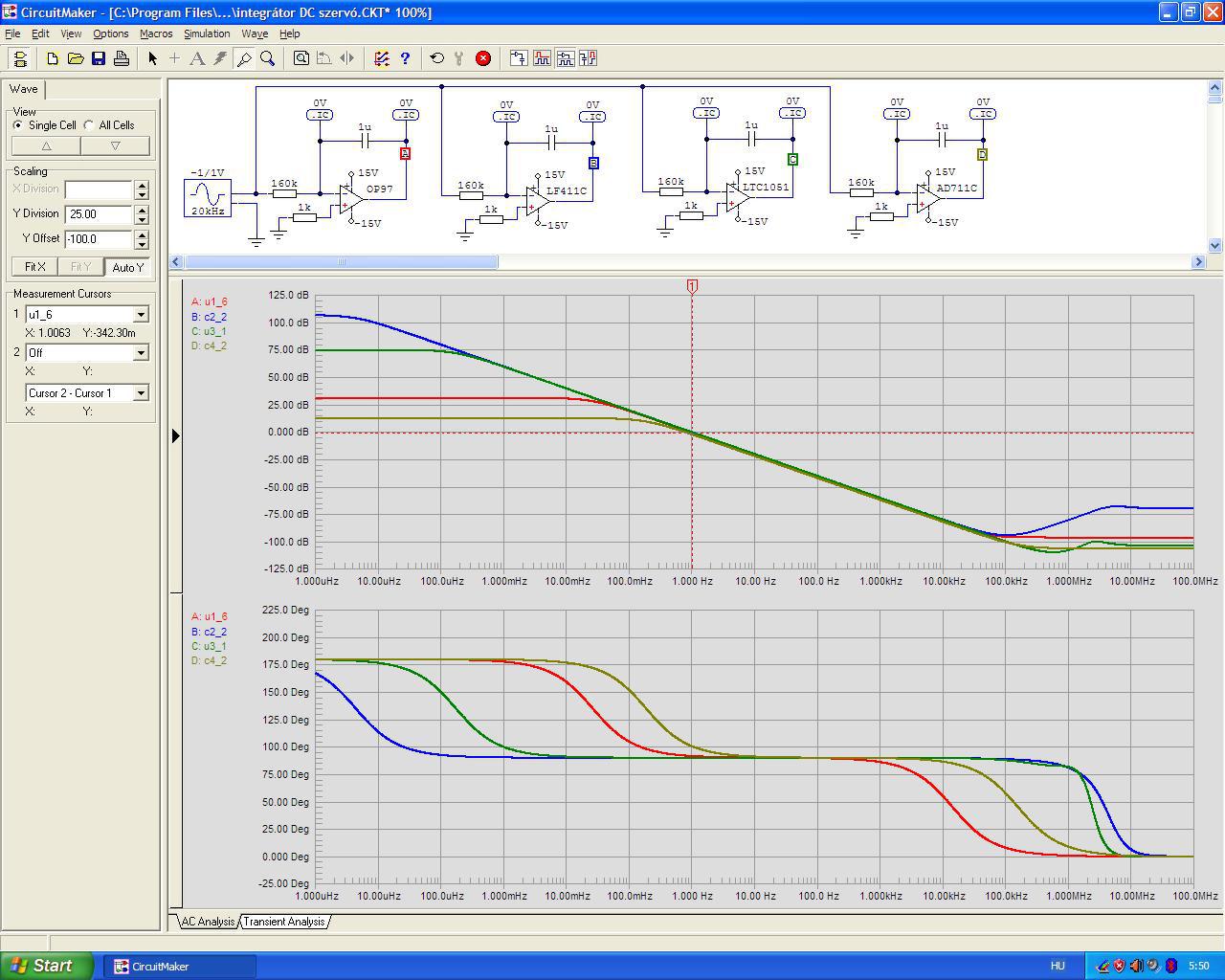Click the blue probe B marker on schematic
Screen dimensions: 1225x980
click(593, 163)
